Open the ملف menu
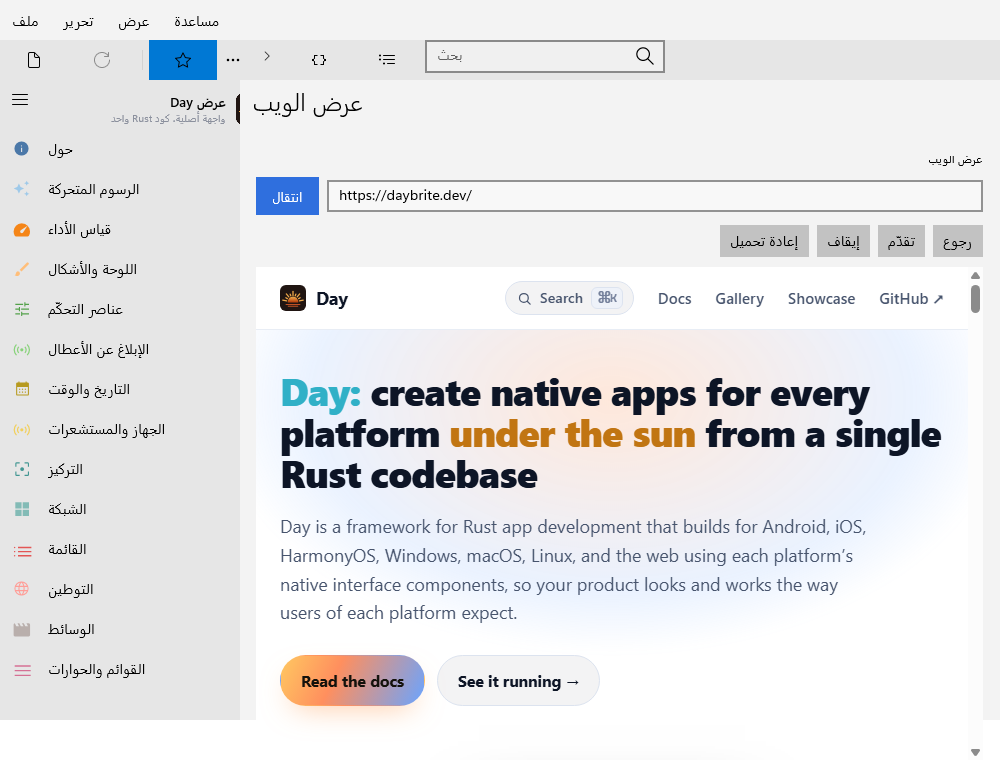This screenshot has width=1000, height=760. tap(26, 21)
